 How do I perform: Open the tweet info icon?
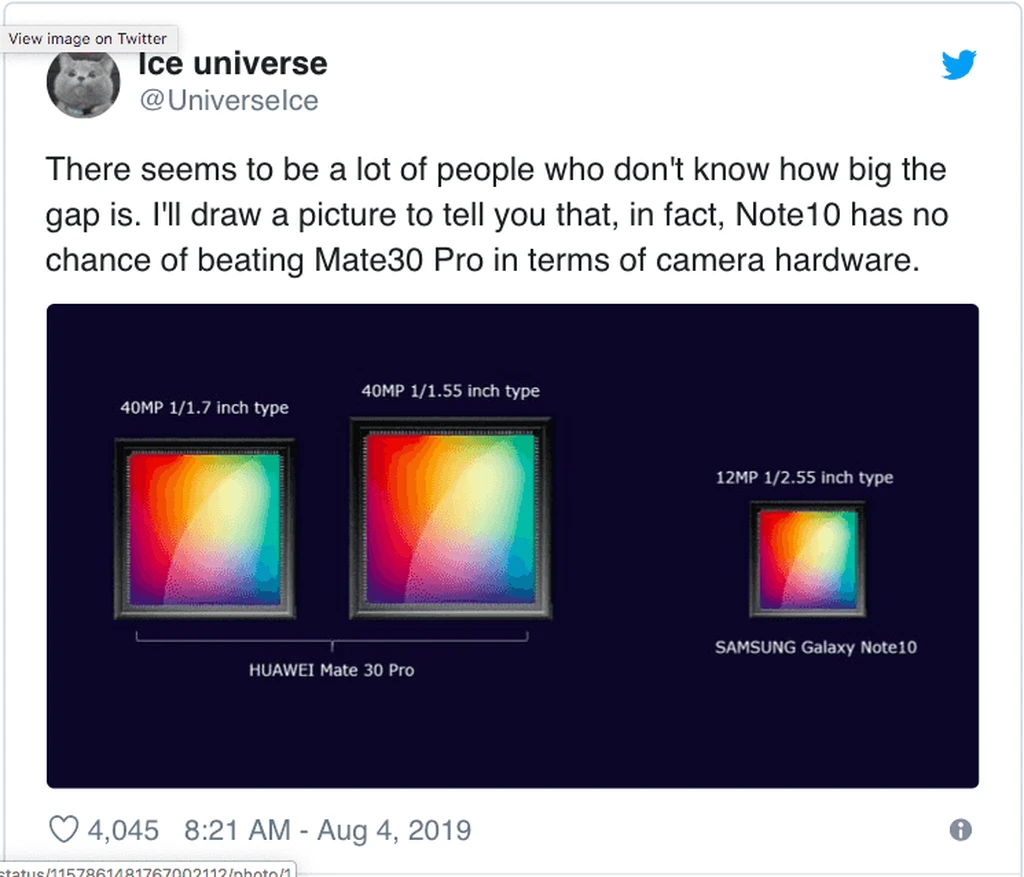click(x=960, y=830)
